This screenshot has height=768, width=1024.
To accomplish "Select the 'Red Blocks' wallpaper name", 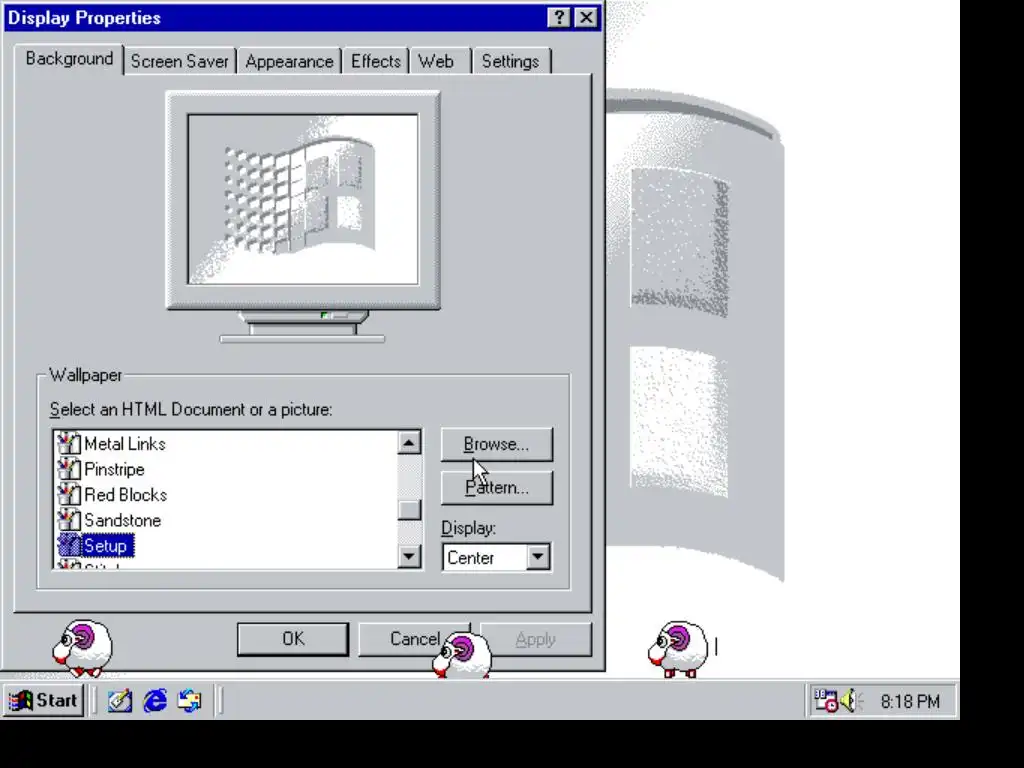I will pos(125,494).
